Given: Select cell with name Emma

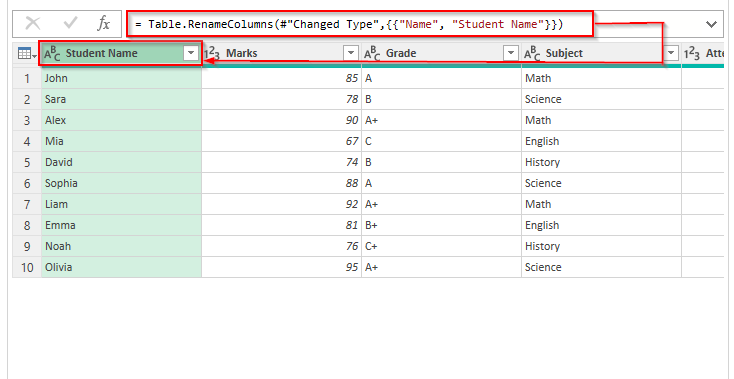Looking at the screenshot, I should point(121,225).
